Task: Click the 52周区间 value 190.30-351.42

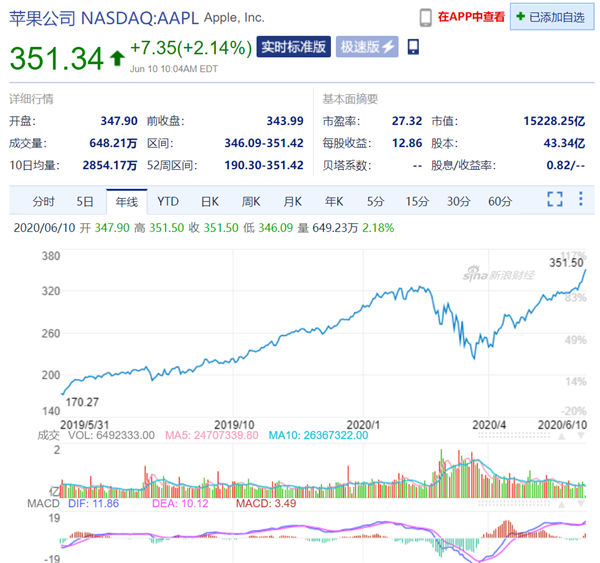Action: 264,165
